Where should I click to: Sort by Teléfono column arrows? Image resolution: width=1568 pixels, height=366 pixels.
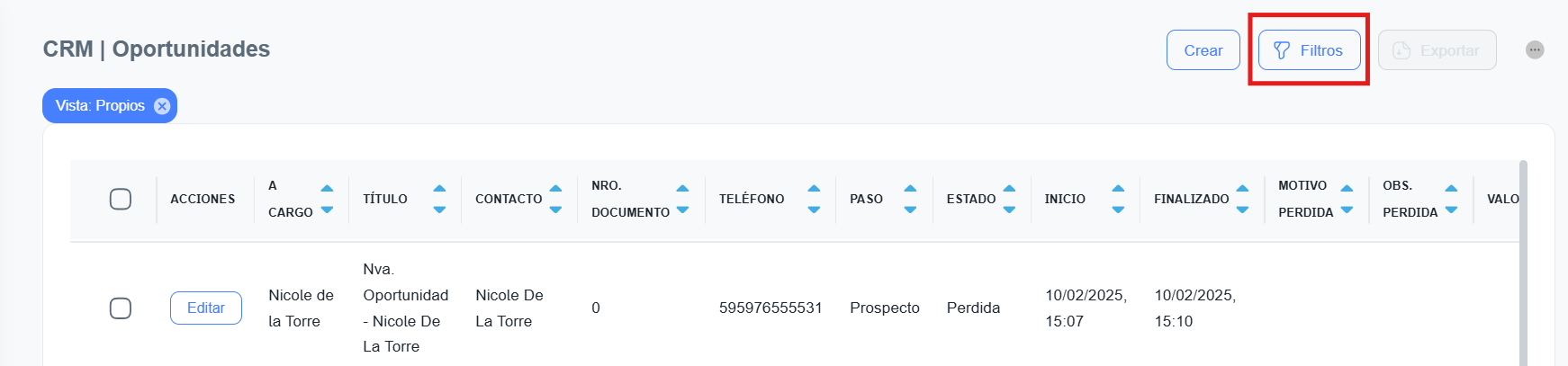tap(814, 199)
